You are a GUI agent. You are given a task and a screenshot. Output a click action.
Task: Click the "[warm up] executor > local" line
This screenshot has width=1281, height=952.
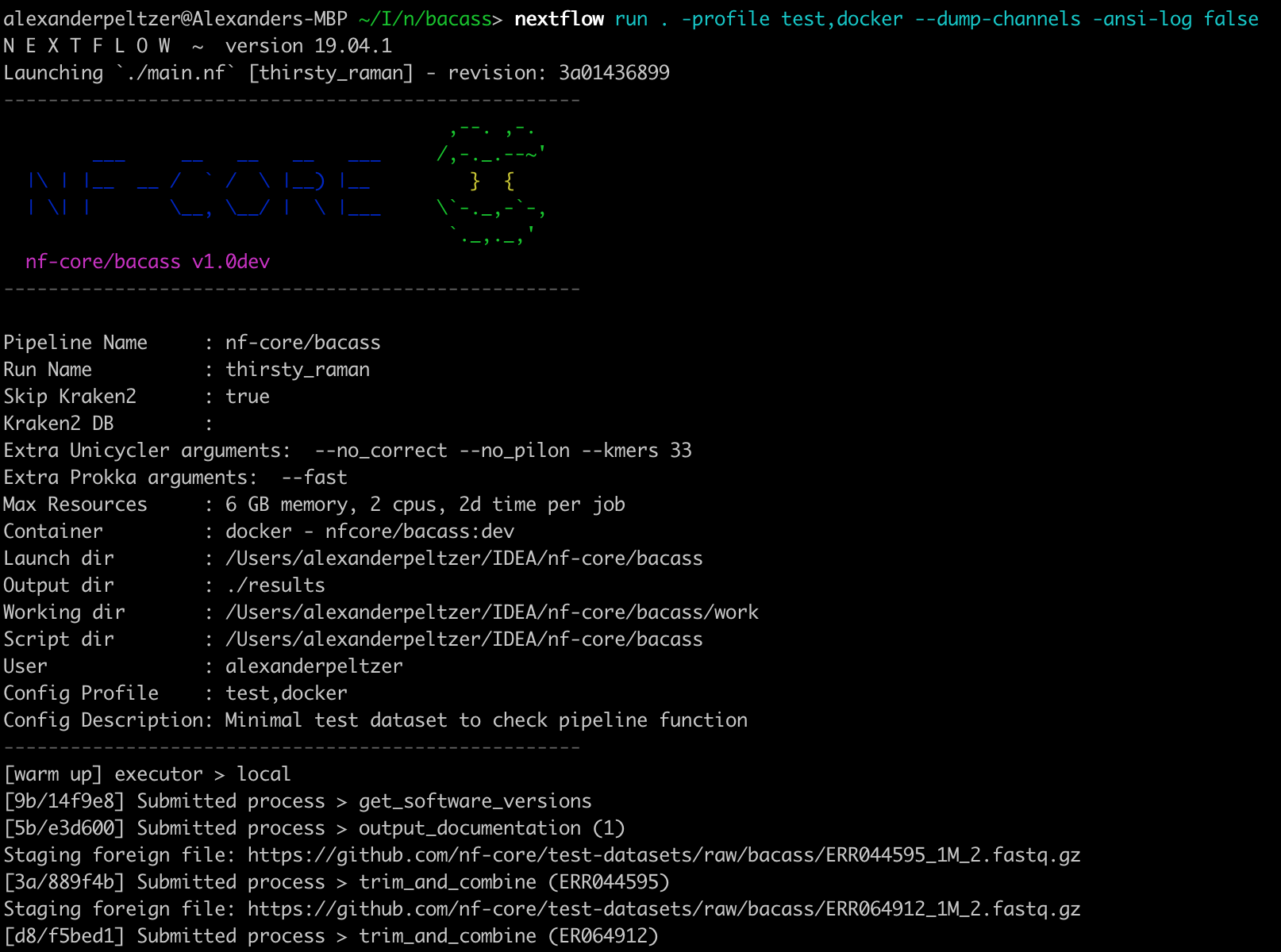[148, 774]
